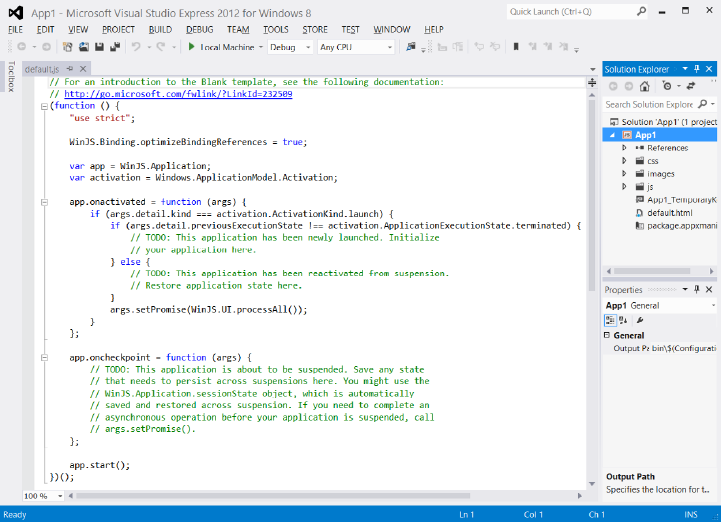Click the Save All toolbar icon
This screenshot has width=721, height=522.
point(115,46)
